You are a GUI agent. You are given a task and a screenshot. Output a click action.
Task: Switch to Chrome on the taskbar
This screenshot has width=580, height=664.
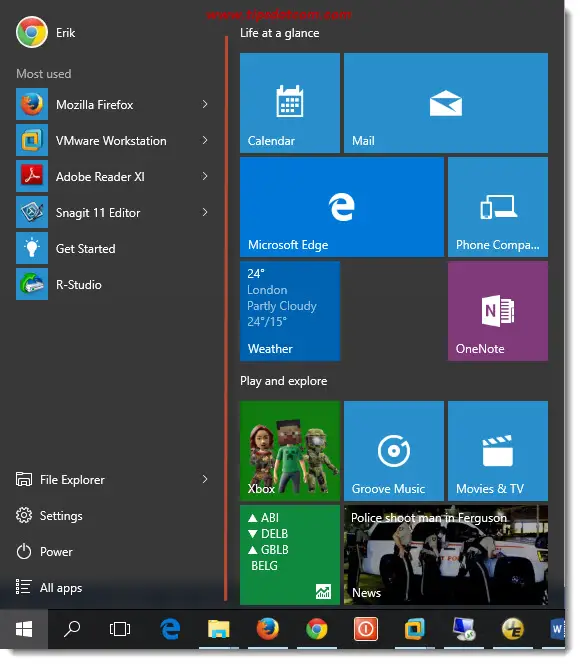coord(317,629)
